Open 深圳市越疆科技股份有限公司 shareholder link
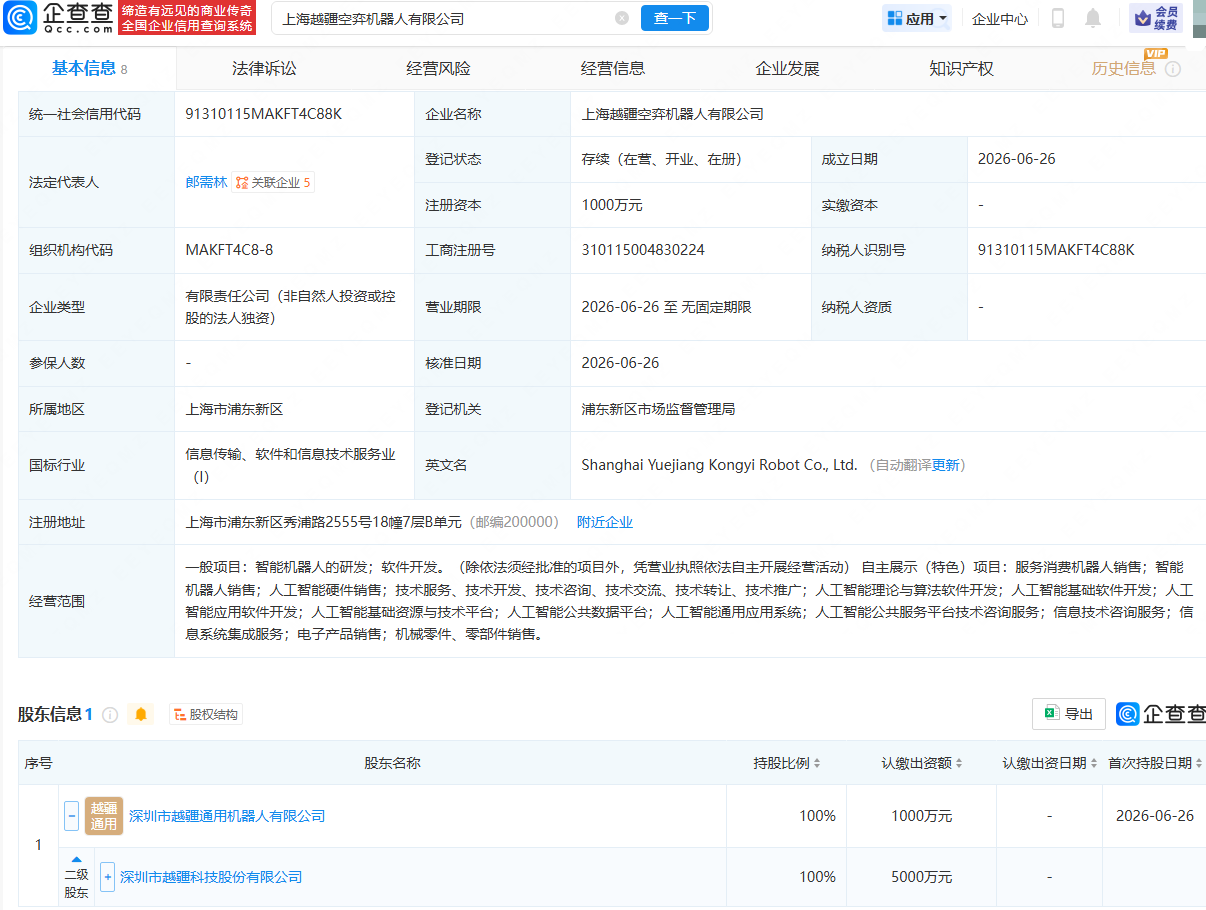This screenshot has width=1206, height=910. coord(211,877)
